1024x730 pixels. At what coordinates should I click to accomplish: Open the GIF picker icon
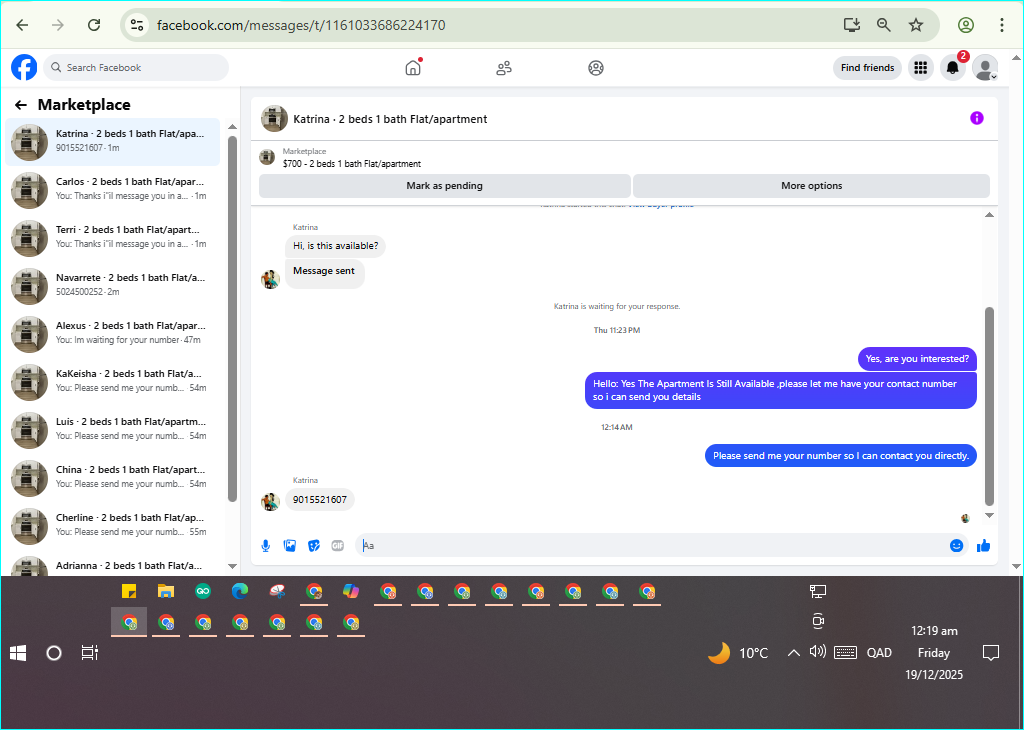tap(338, 546)
